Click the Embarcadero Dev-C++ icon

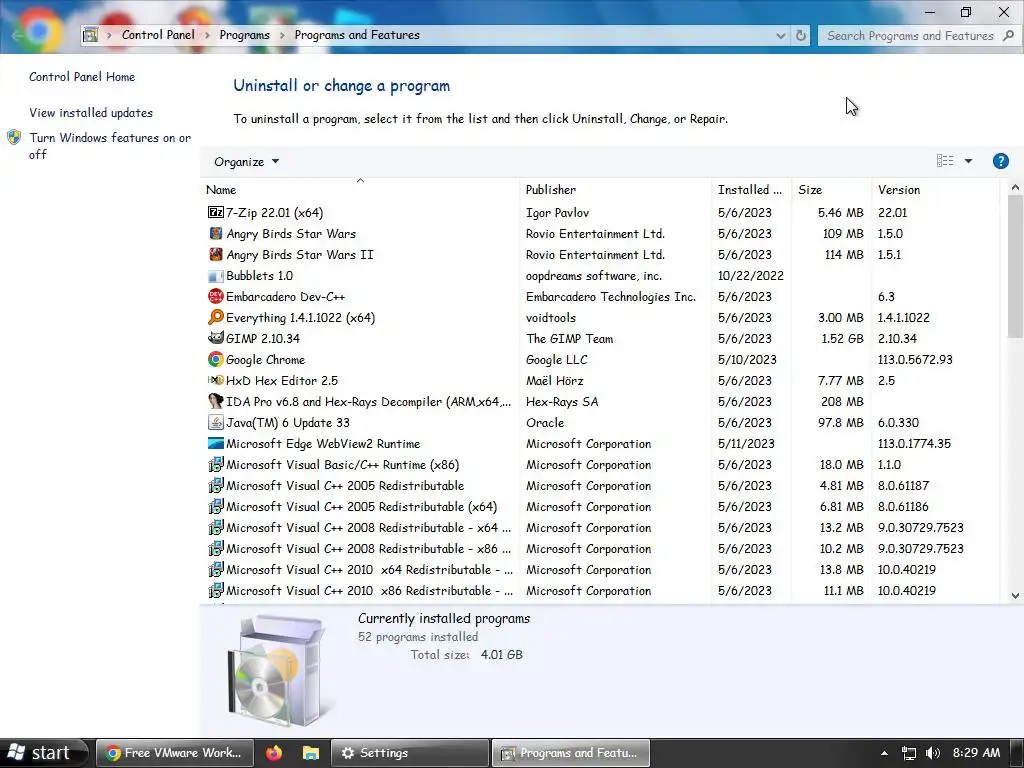pos(216,296)
